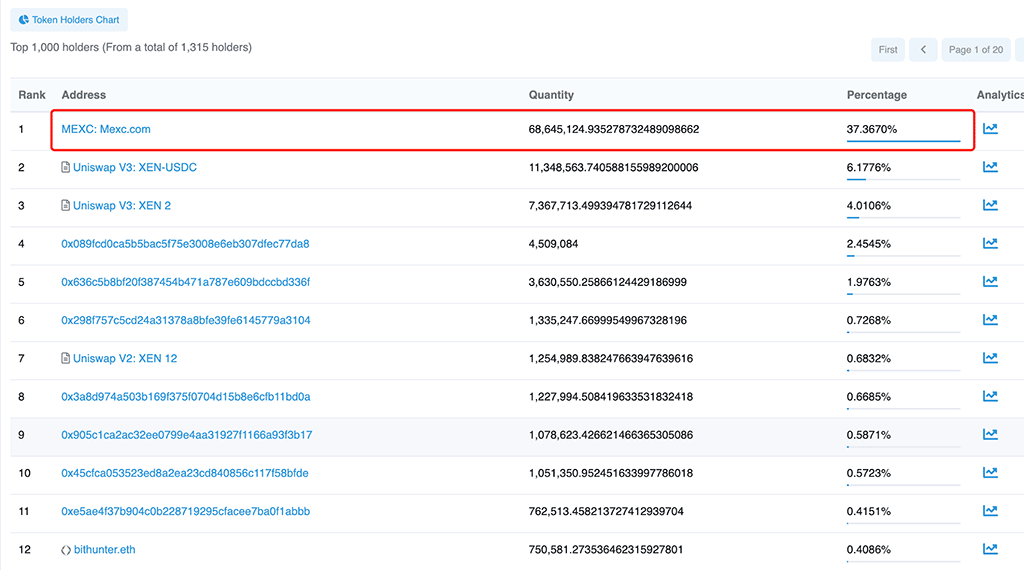The image size is (1024, 570).
Task: Click the 0.7268% percentage value
Action: [869, 320]
